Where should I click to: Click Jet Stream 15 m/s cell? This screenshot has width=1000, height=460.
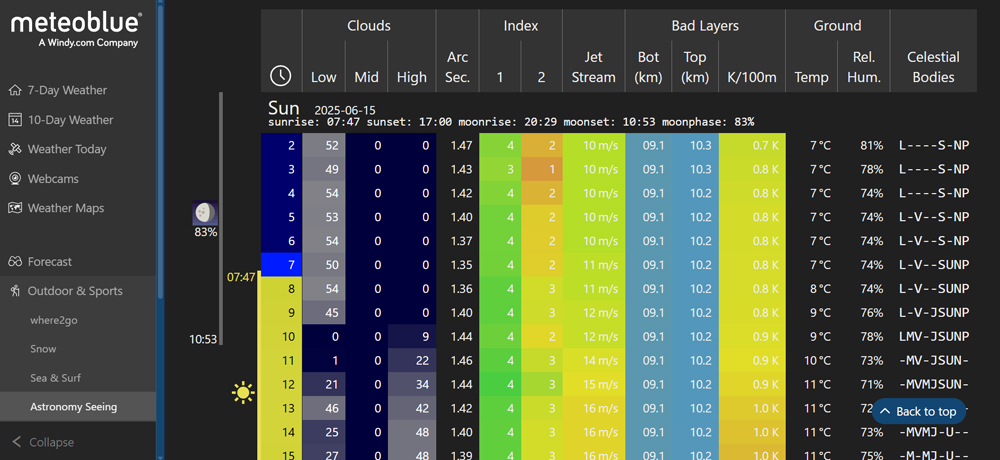[594, 384]
